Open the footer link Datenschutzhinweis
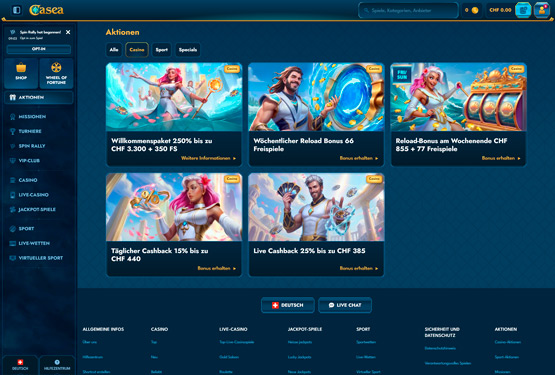 coord(440,348)
